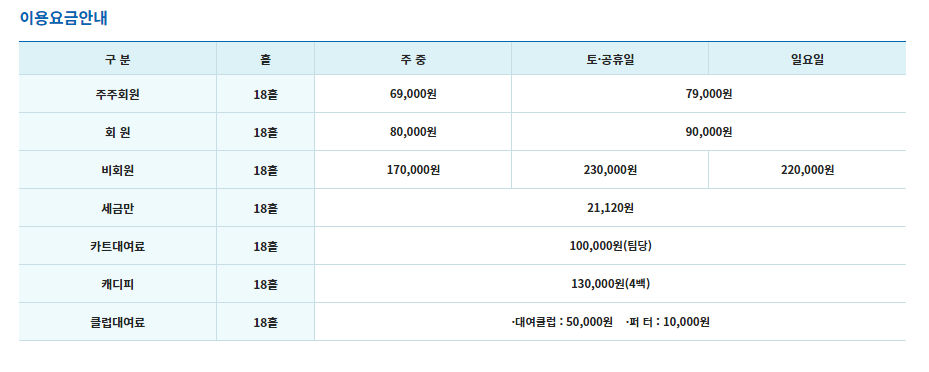Select the '세금만' row label
The image size is (929, 372).
pos(118,208)
